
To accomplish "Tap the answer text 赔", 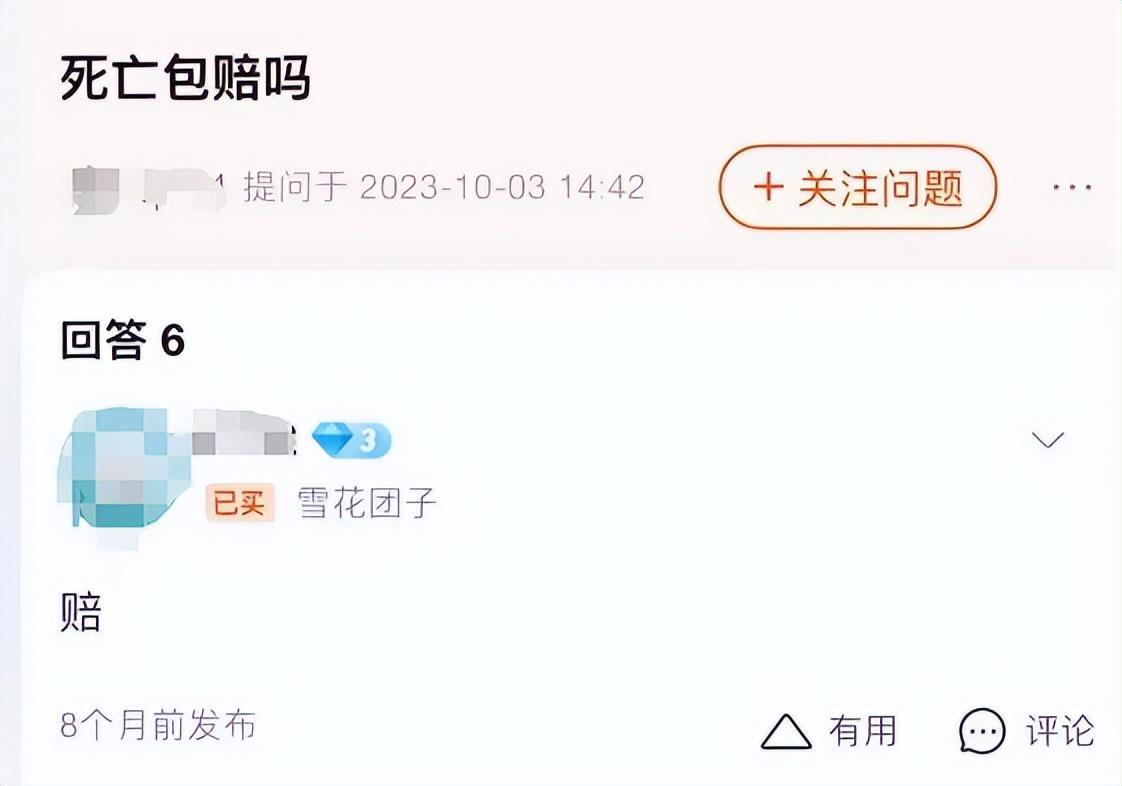I will coord(81,613).
